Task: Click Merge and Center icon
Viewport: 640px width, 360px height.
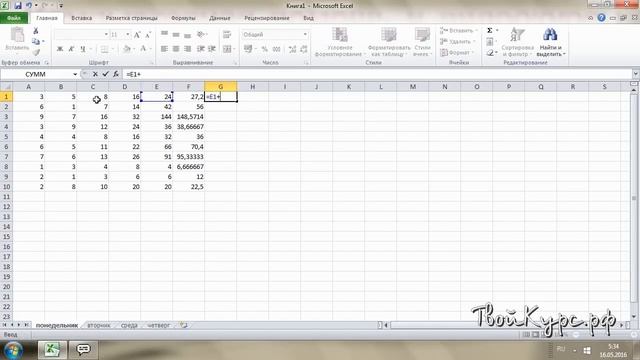Action: point(227,49)
